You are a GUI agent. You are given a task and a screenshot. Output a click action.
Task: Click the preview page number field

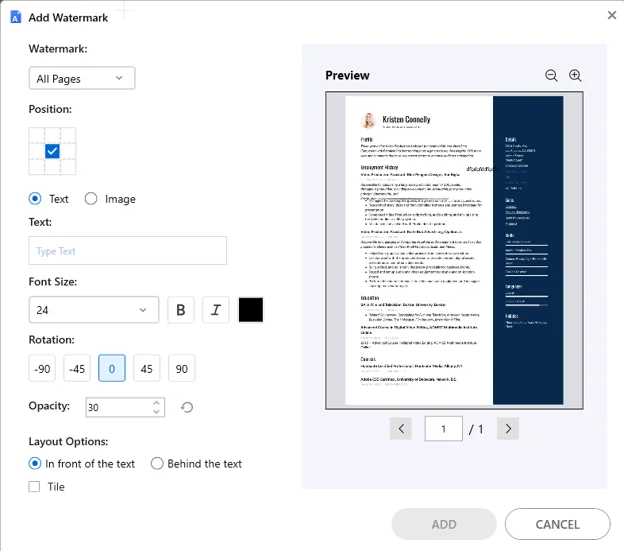(444, 428)
